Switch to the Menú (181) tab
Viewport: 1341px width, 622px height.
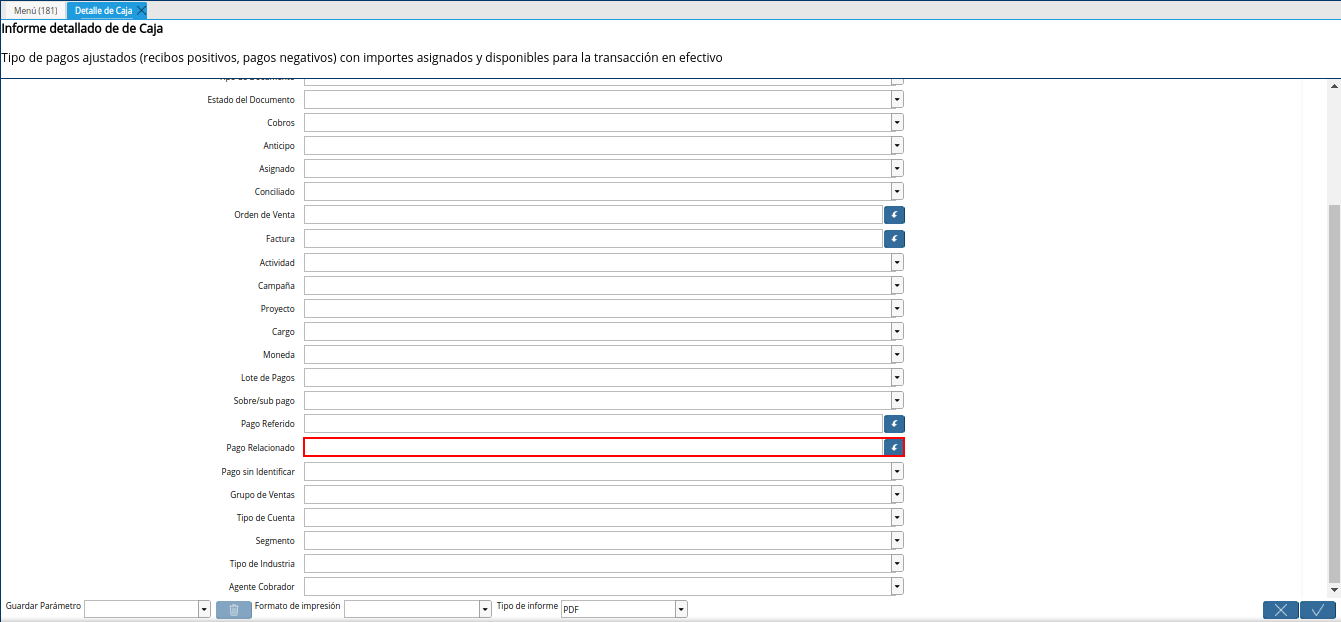pyautogui.click(x=35, y=10)
